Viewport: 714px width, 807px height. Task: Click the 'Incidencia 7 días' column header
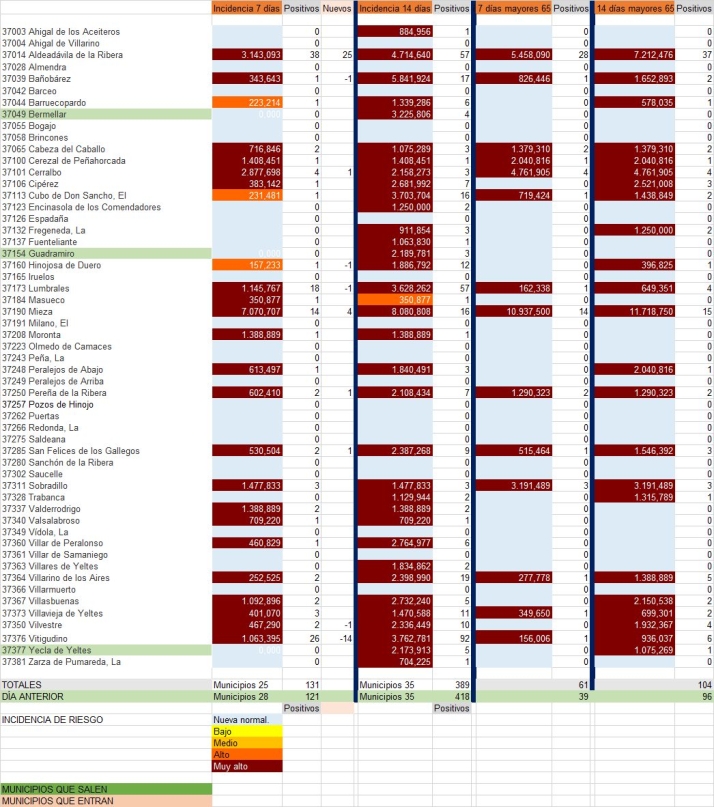(246, 8)
